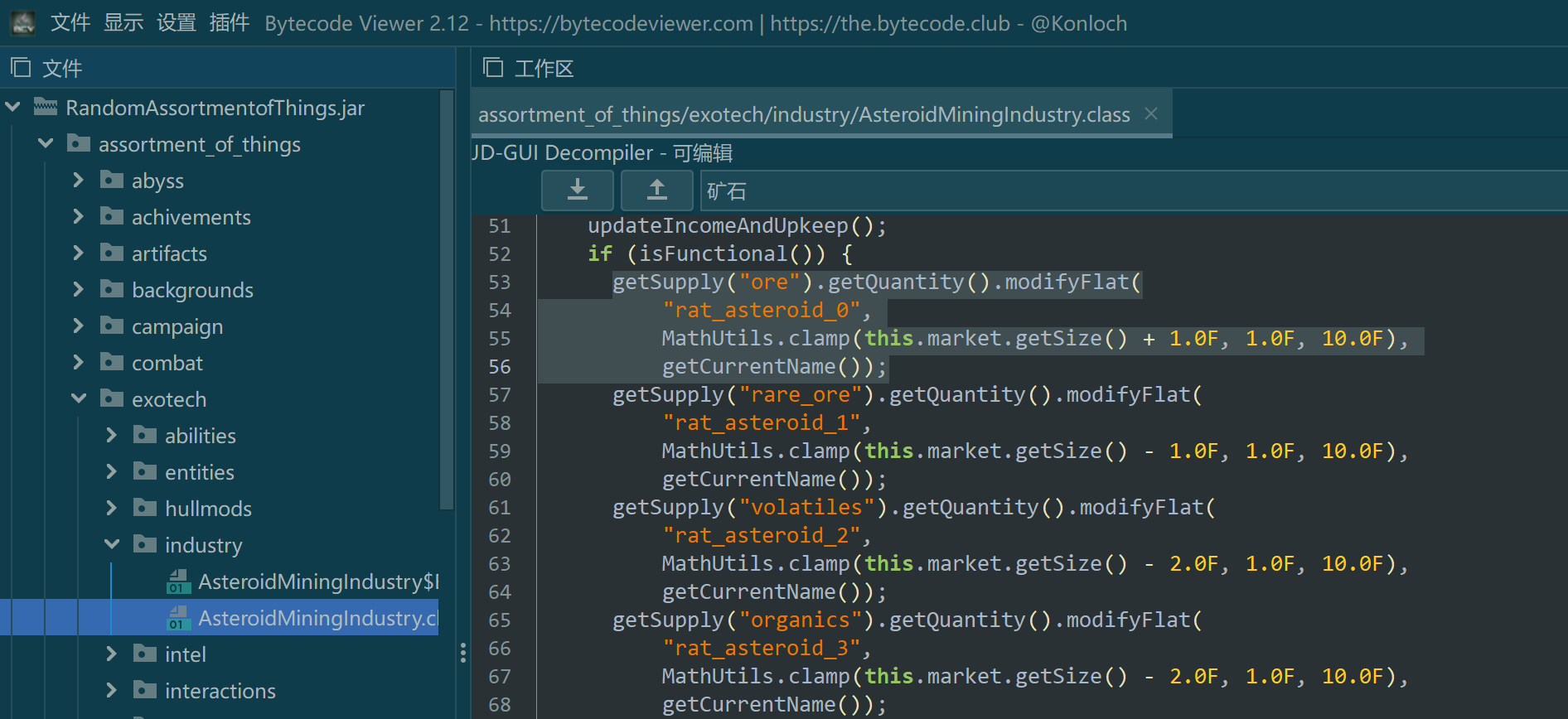Expand the abilities folder
This screenshot has height=719, width=1568.
pyautogui.click(x=112, y=435)
